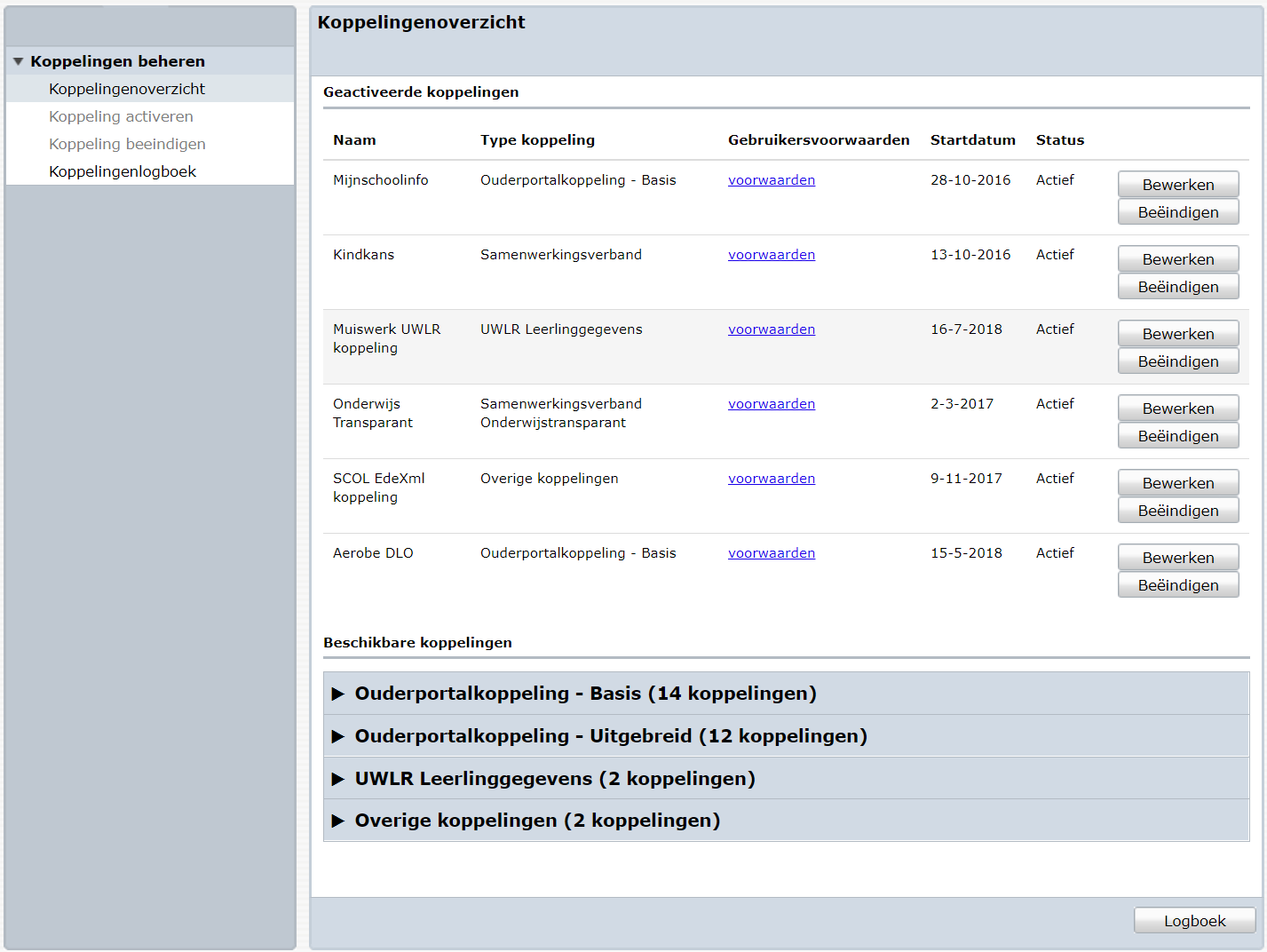Open voorwaarden link for Muiswerk UWLR
Screen dimensions: 1267x952
(x=772, y=329)
